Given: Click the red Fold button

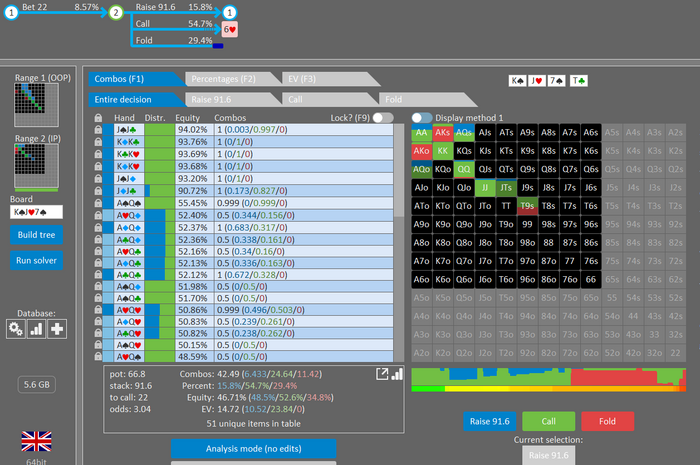Looking at the screenshot, I should point(607,421).
